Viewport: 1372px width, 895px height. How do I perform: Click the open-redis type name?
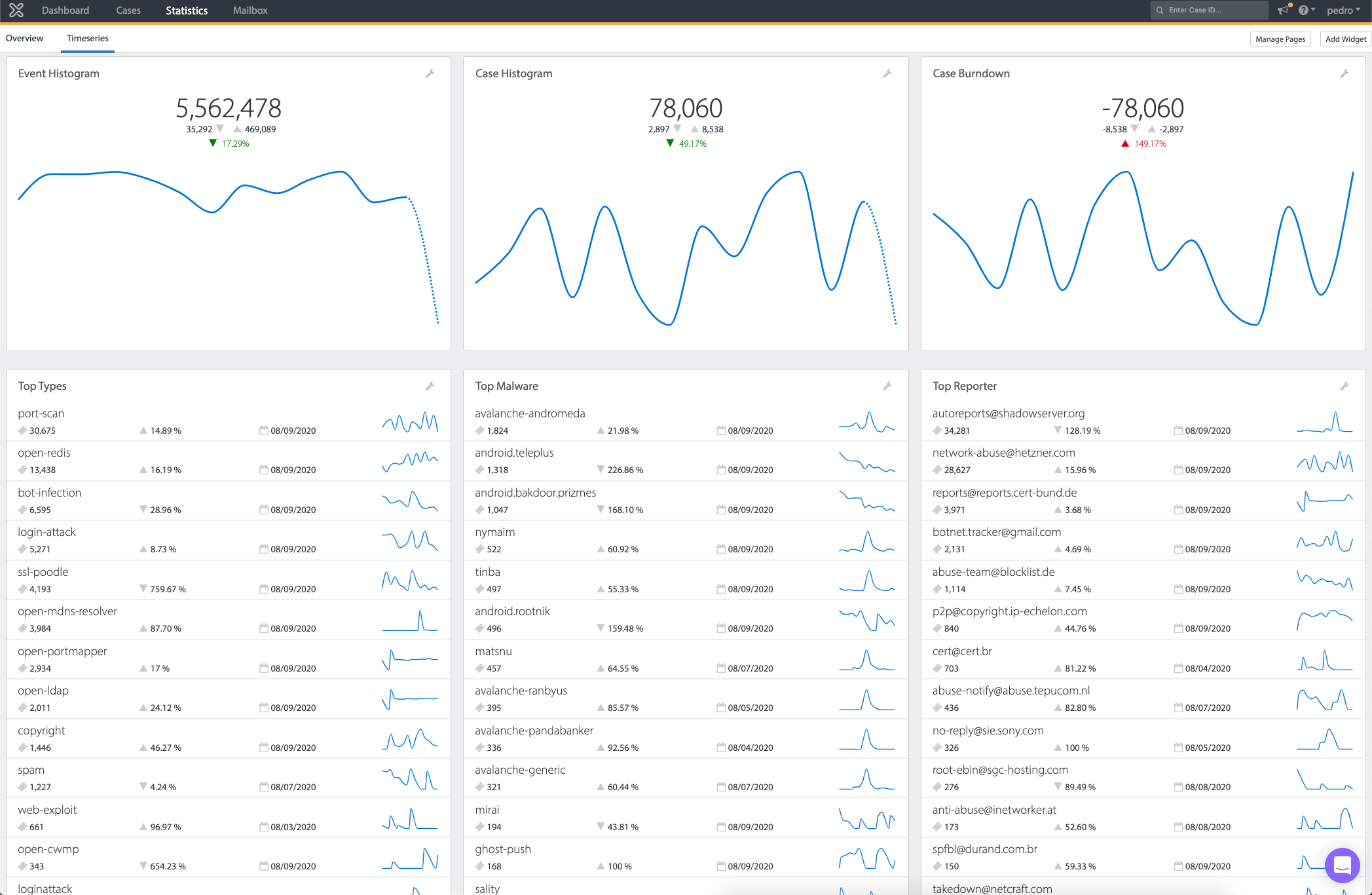click(44, 453)
